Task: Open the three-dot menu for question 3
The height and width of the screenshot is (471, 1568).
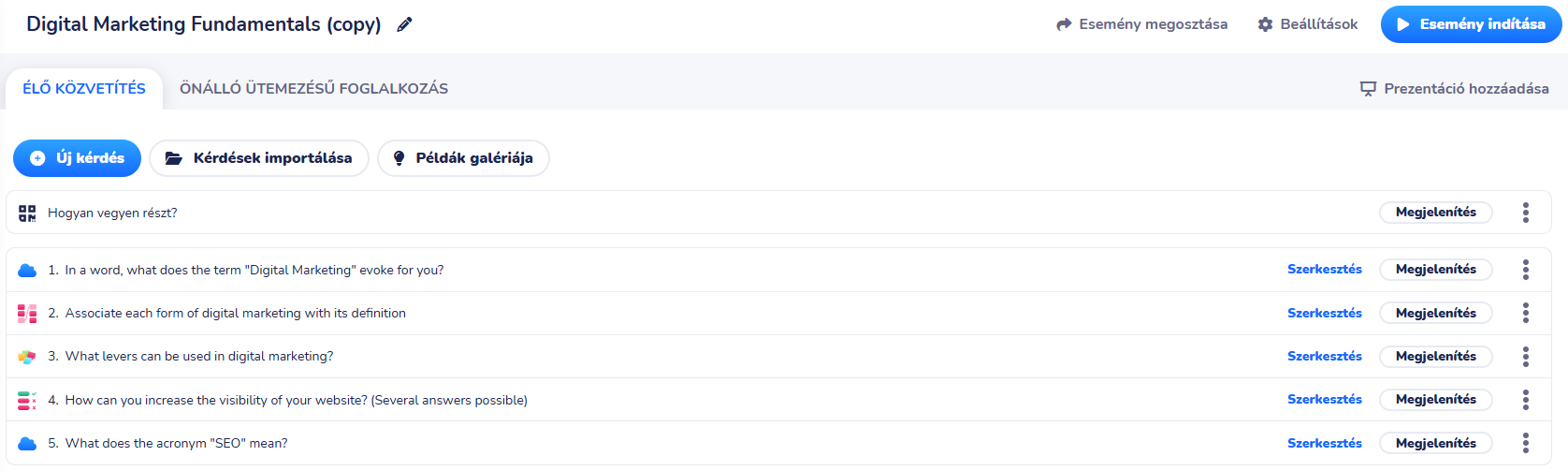Action: (1525, 357)
